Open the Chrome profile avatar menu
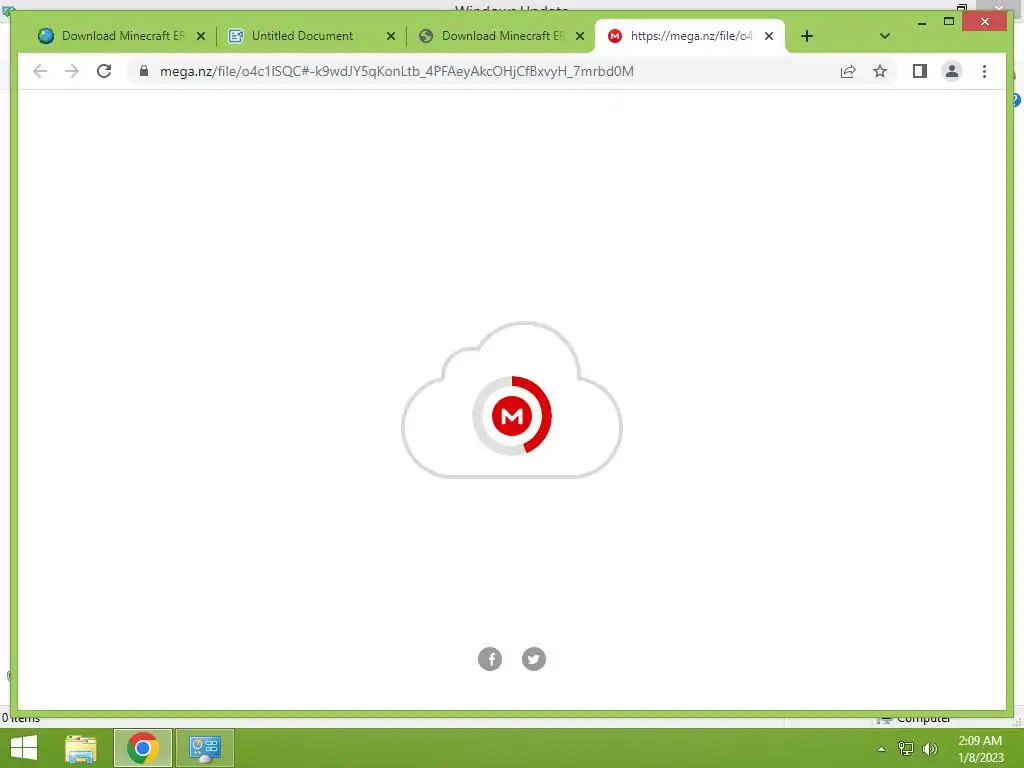 click(x=952, y=71)
